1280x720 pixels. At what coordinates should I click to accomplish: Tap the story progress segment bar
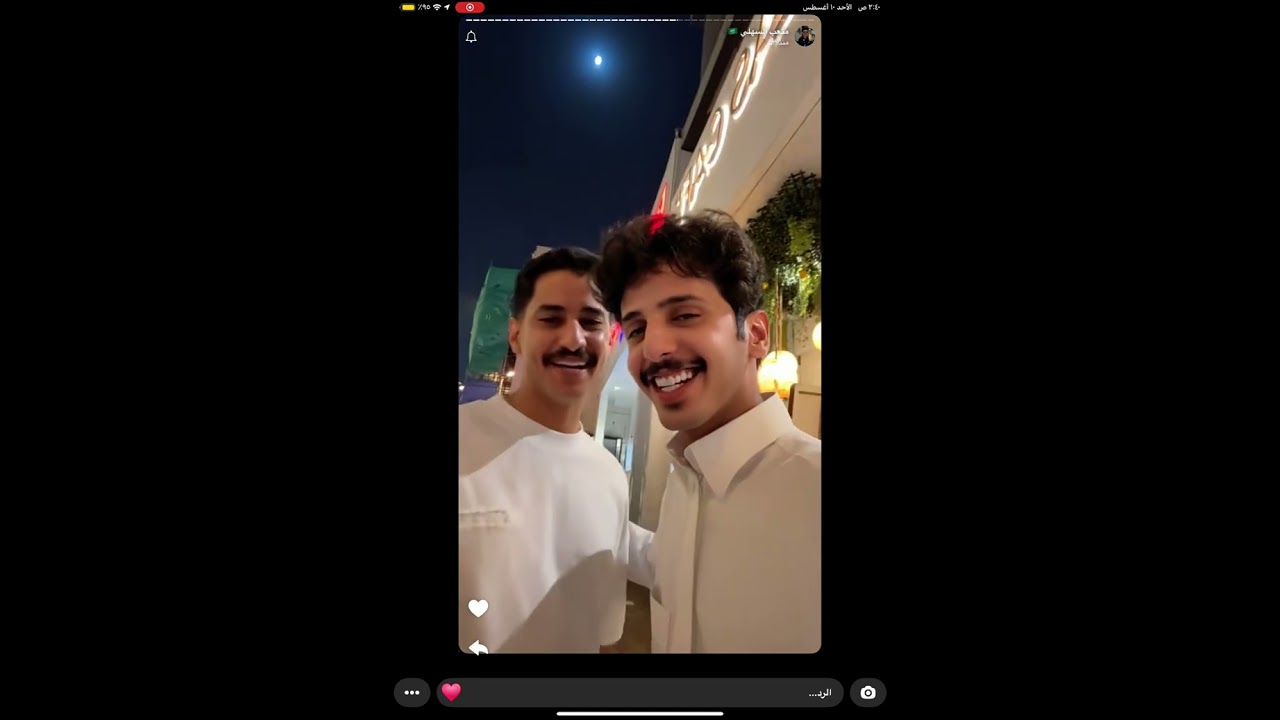tap(640, 19)
